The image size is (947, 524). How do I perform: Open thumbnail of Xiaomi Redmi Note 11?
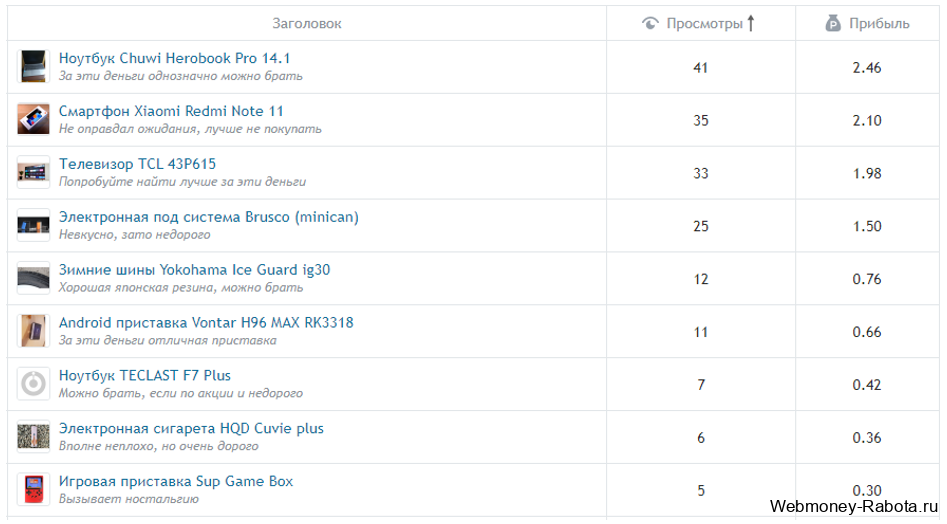tap(33, 120)
